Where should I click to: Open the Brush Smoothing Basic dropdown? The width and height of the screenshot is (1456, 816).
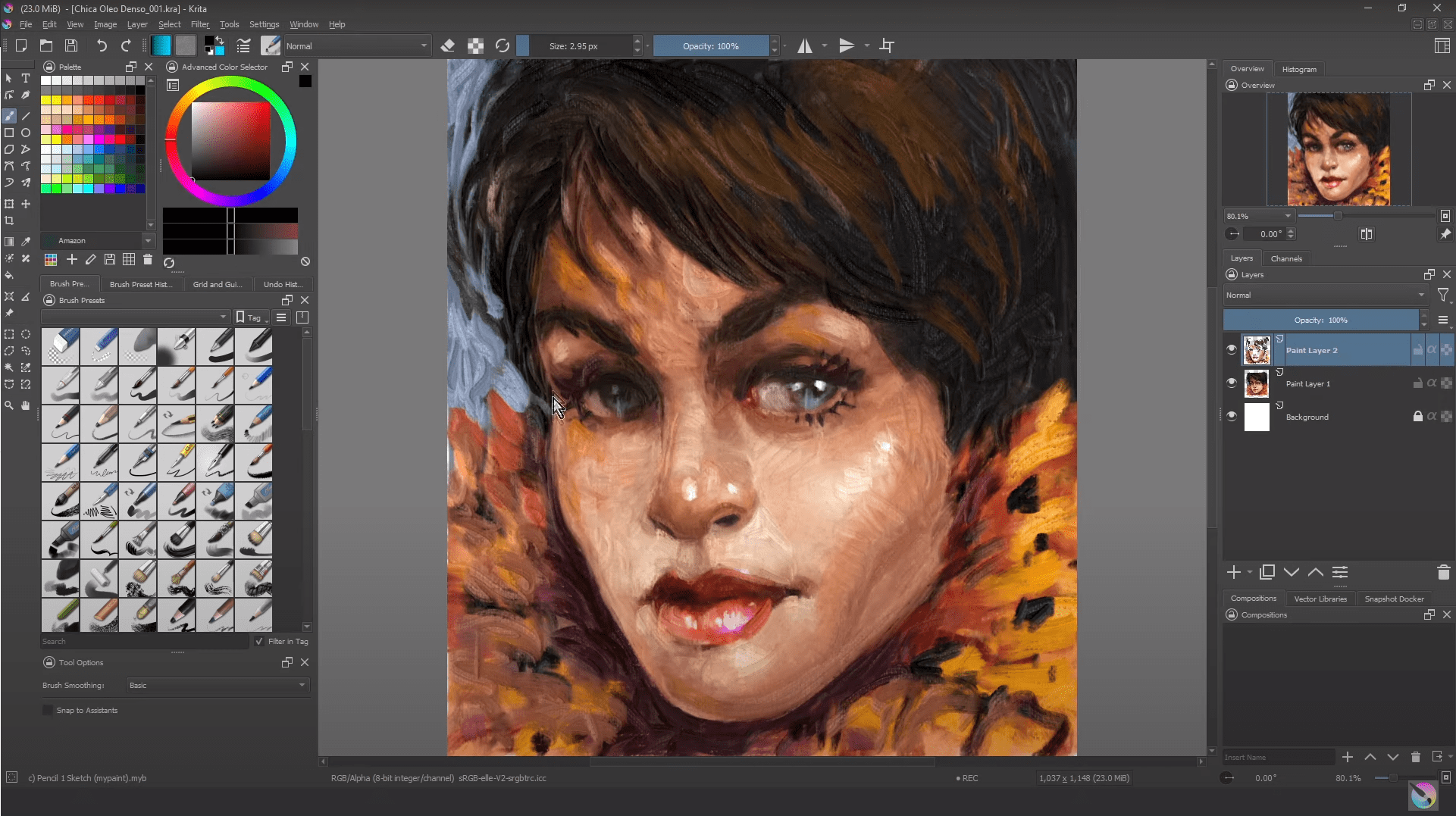[216, 685]
